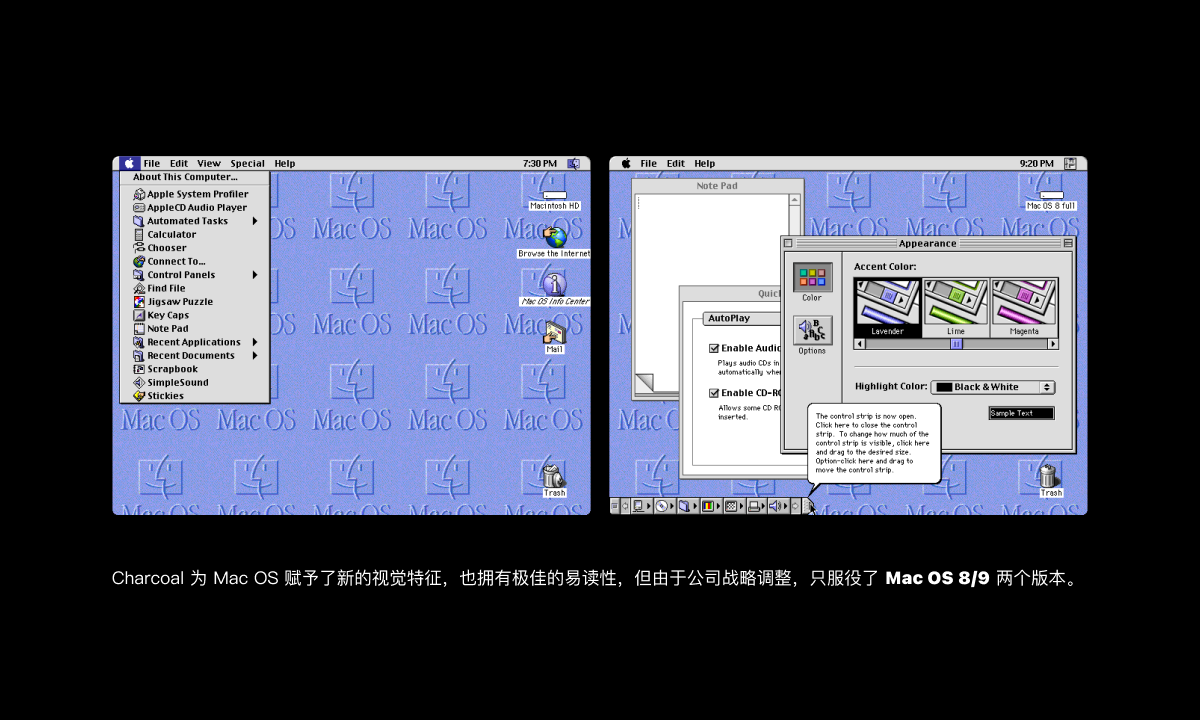The width and height of the screenshot is (1200, 720).
Task: Choose Find File from Apple menu
Action: pyautogui.click(x=195, y=288)
